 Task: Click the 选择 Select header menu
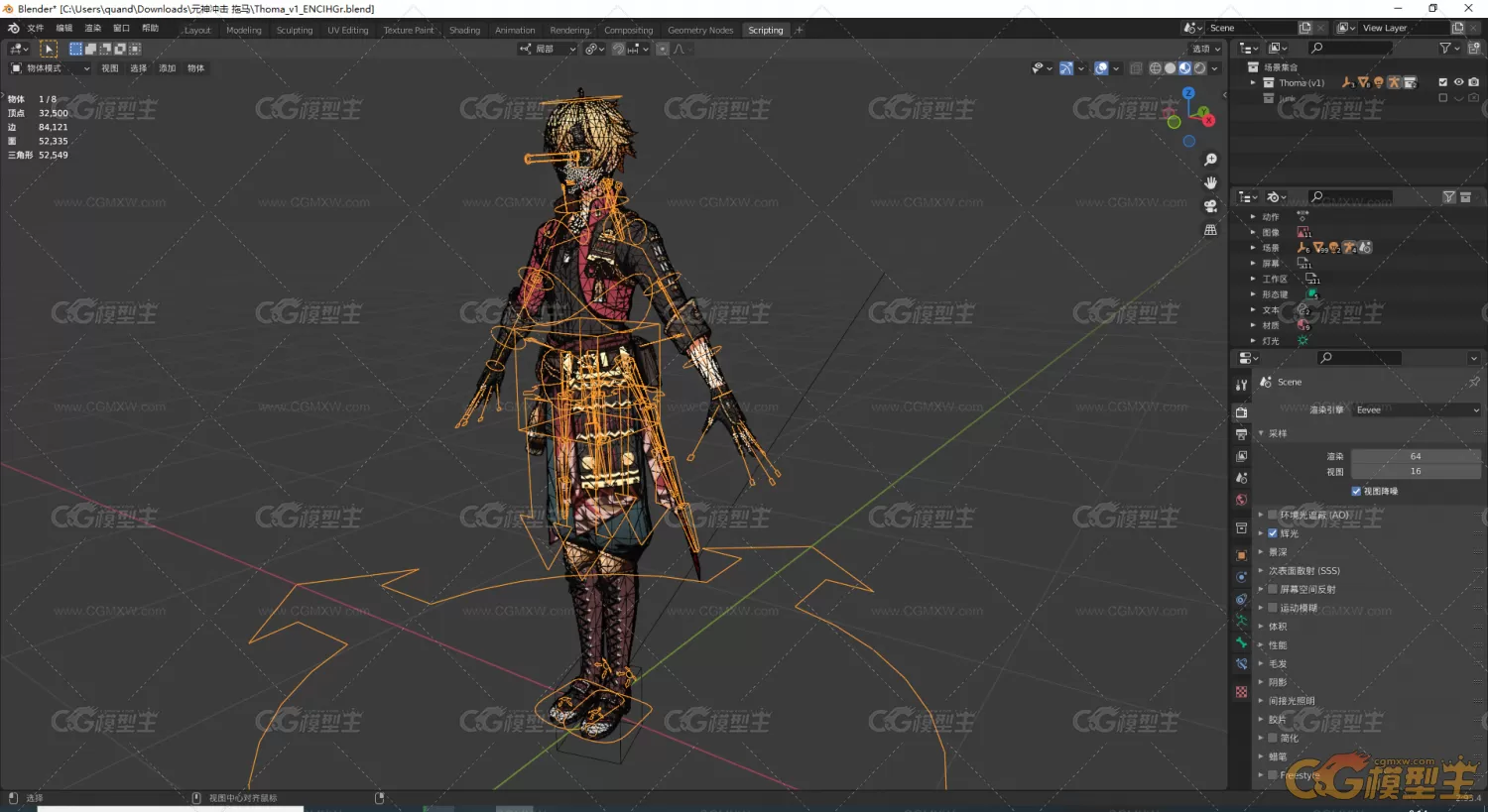pos(139,68)
